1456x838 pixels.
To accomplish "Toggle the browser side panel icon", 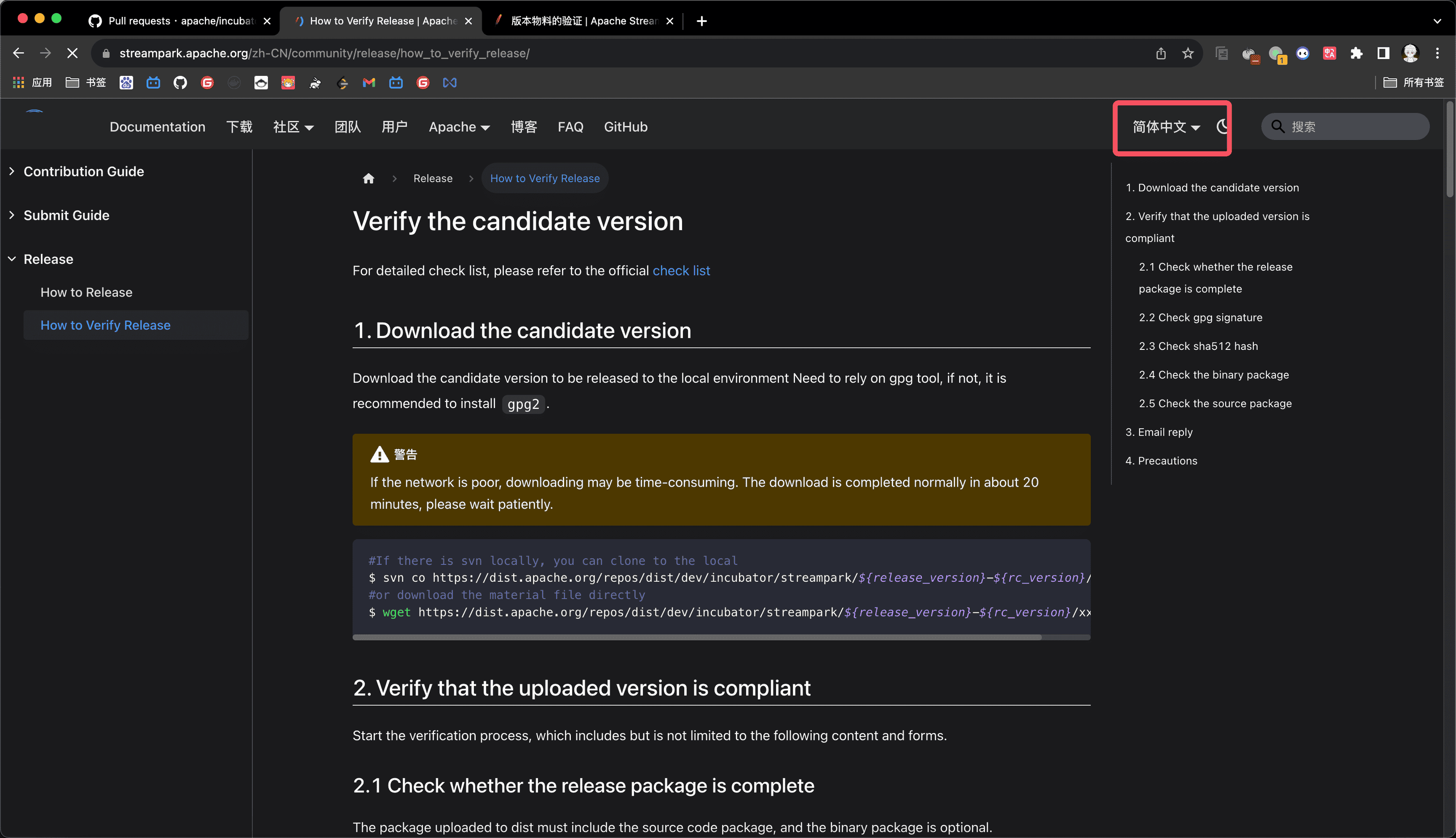I will tap(1383, 53).
